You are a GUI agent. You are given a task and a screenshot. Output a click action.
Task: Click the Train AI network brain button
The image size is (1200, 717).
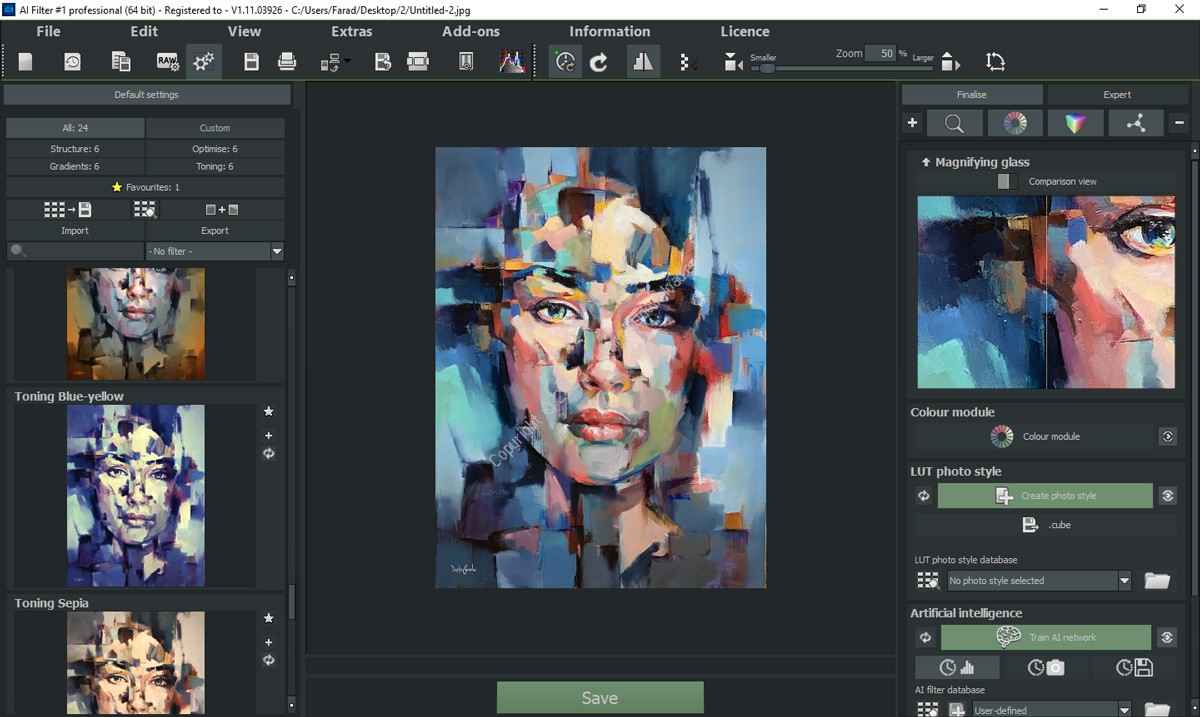click(x=1046, y=637)
